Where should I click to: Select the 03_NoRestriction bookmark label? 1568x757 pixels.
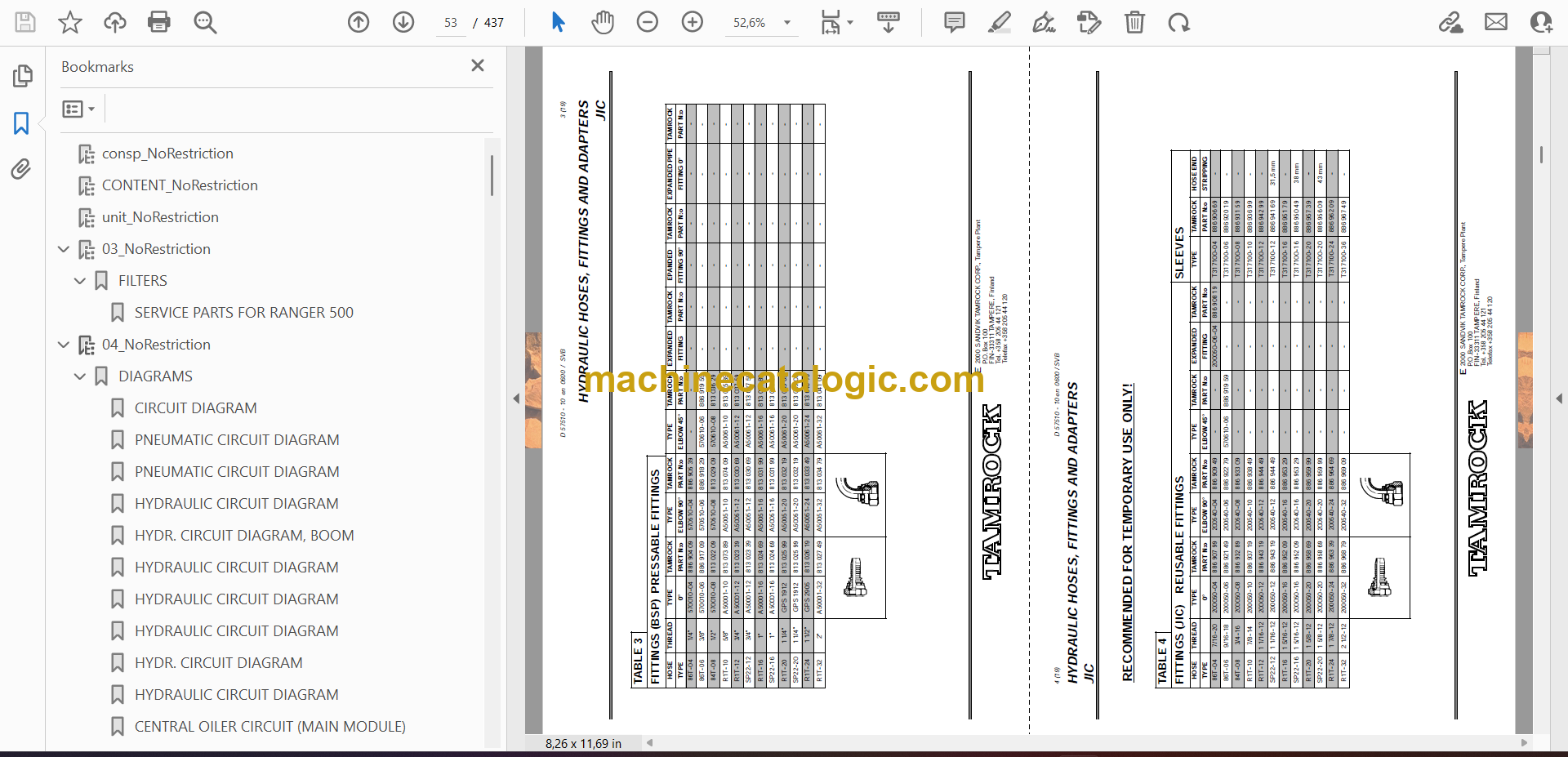(x=156, y=249)
